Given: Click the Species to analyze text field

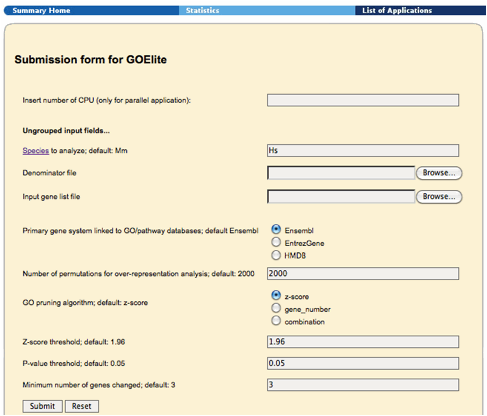Looking at the screenshot, I should (x=363, y=150).
